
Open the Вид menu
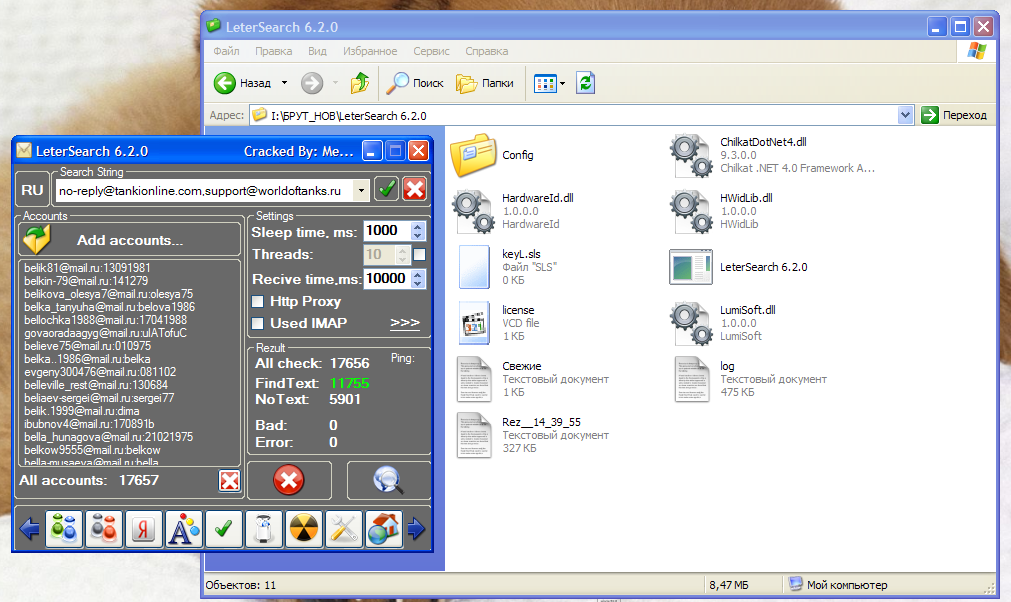pos(317,51)
